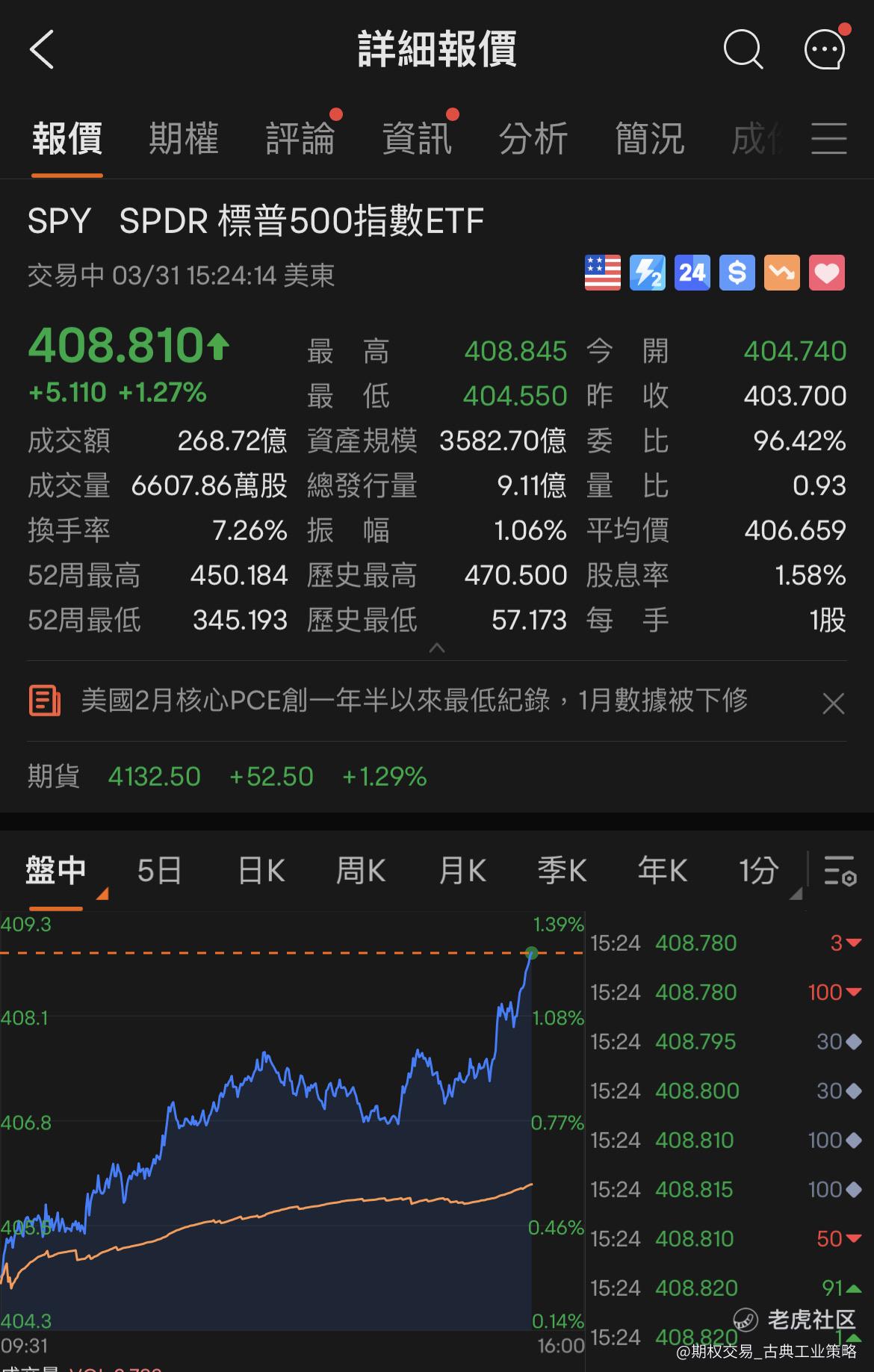Tap the 委比 value 96.42%
874x1372 pixels.
(799, 441)
